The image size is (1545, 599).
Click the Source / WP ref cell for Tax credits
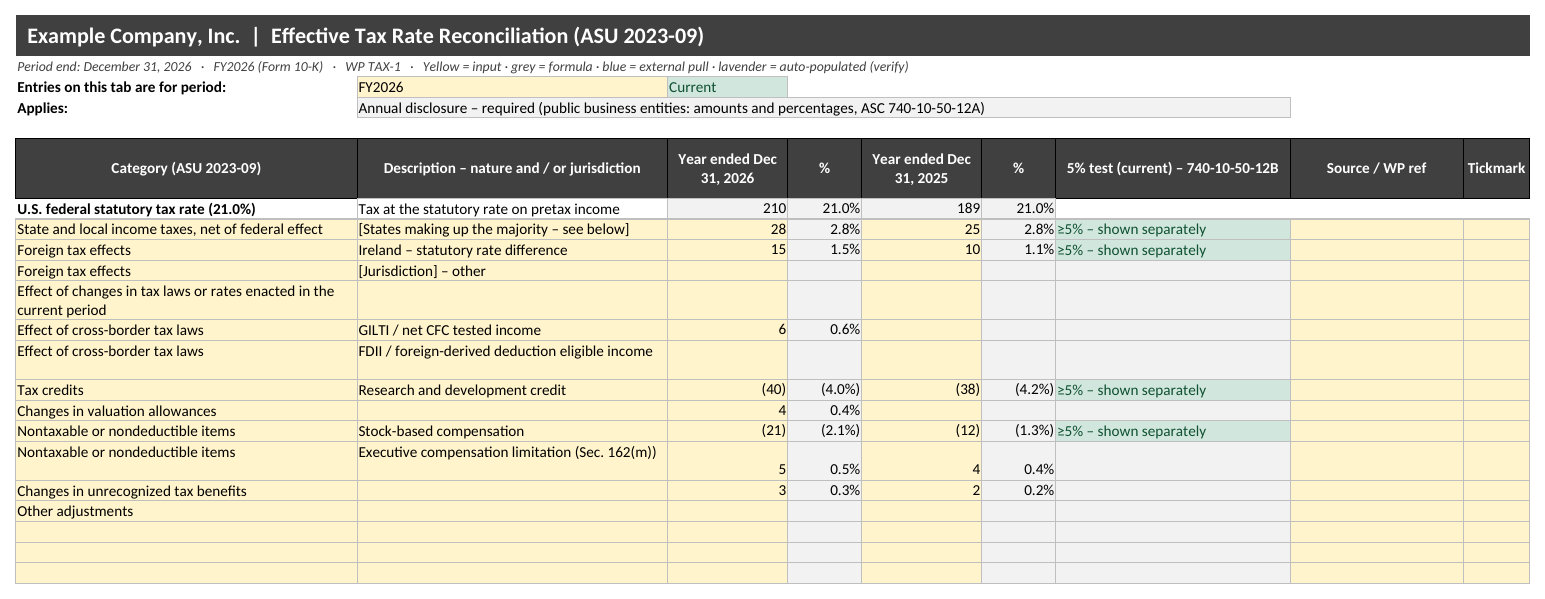point(1376,390)
